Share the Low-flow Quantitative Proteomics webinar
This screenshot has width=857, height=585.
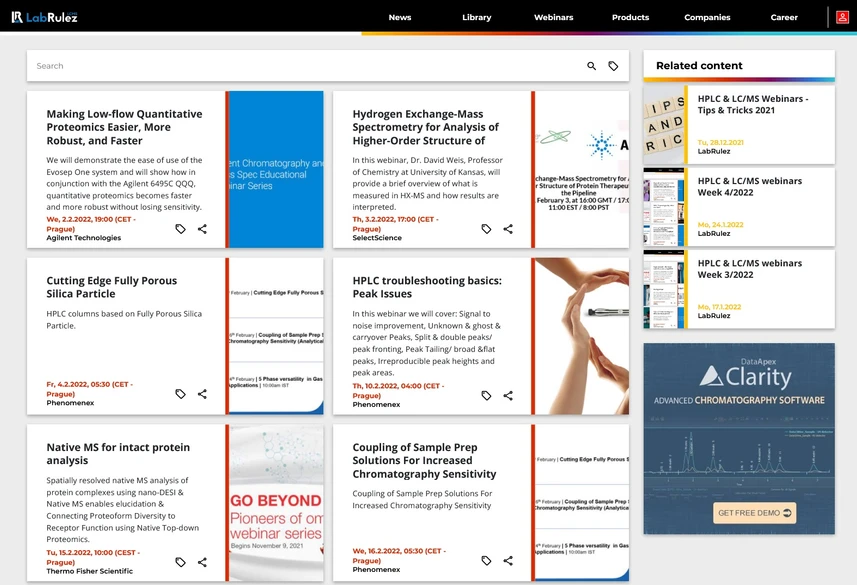202,229
